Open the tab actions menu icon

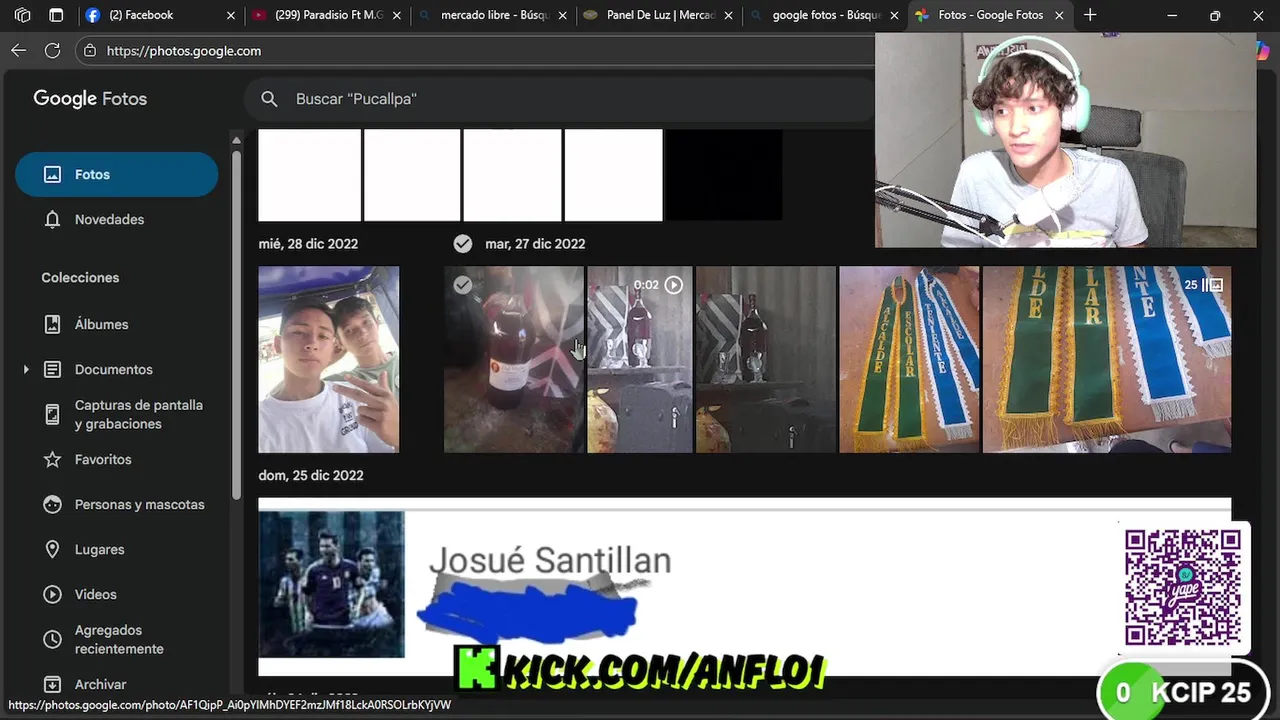coord(56,15)
